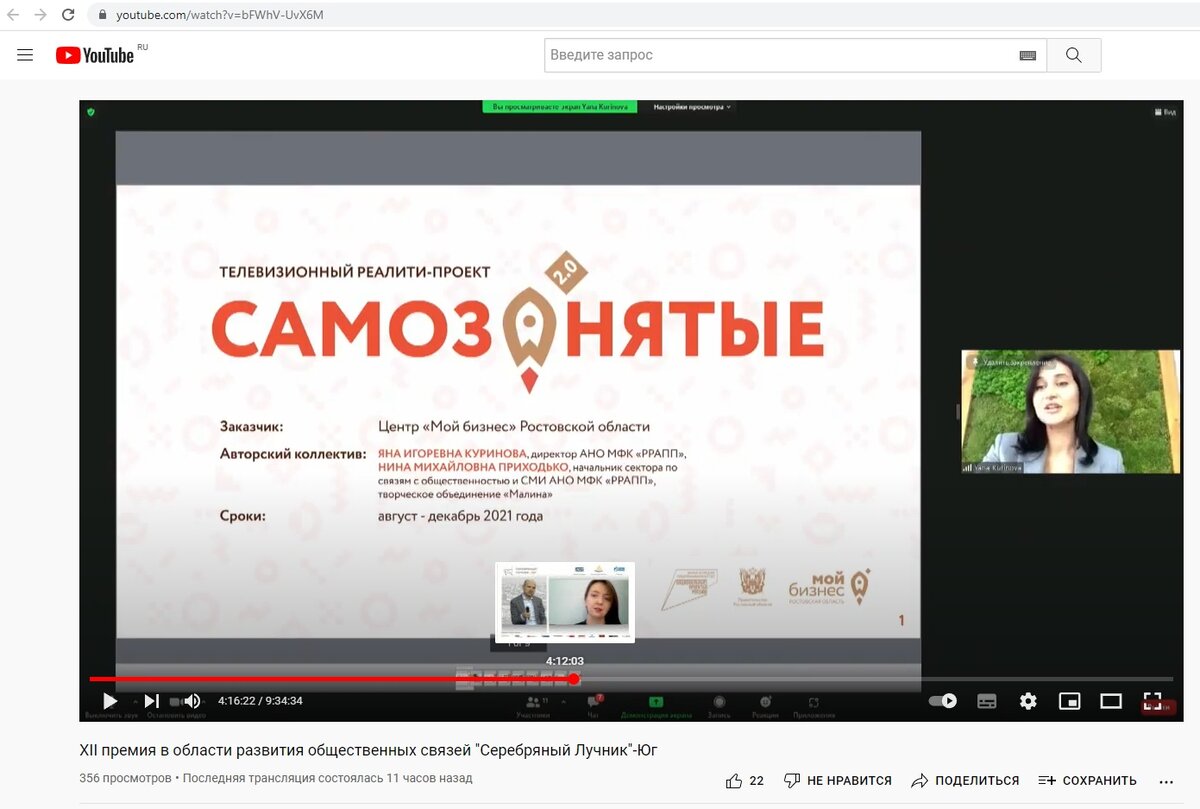This screenshot has height=809, width=1200.
Task: Open the YouTube hamburger guide menu
Action: pos(25,55)
